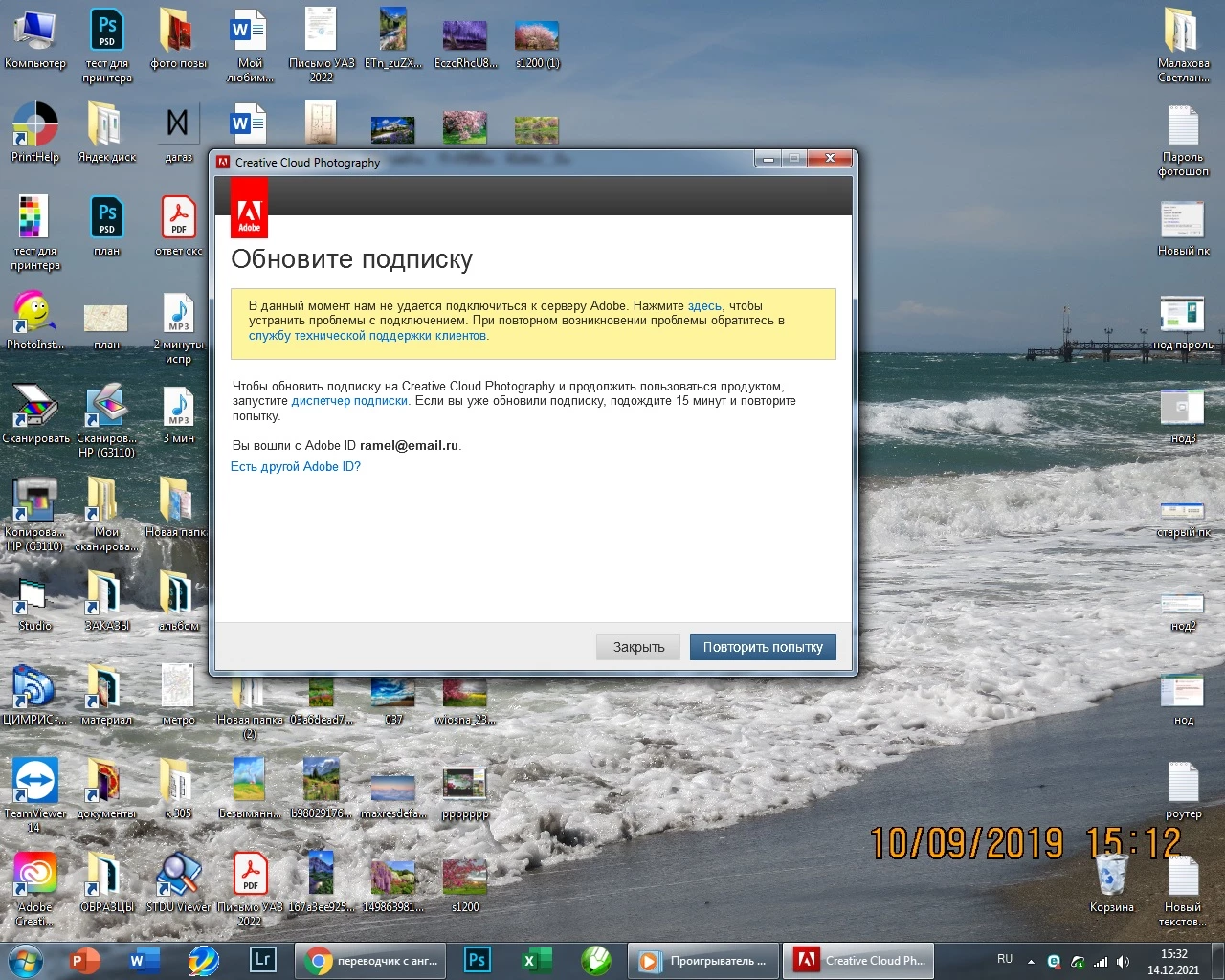Select the "Мои сканирова..." folder shortcut
1225x980 pixels.
pyautogui.click(x=106, y=515)
